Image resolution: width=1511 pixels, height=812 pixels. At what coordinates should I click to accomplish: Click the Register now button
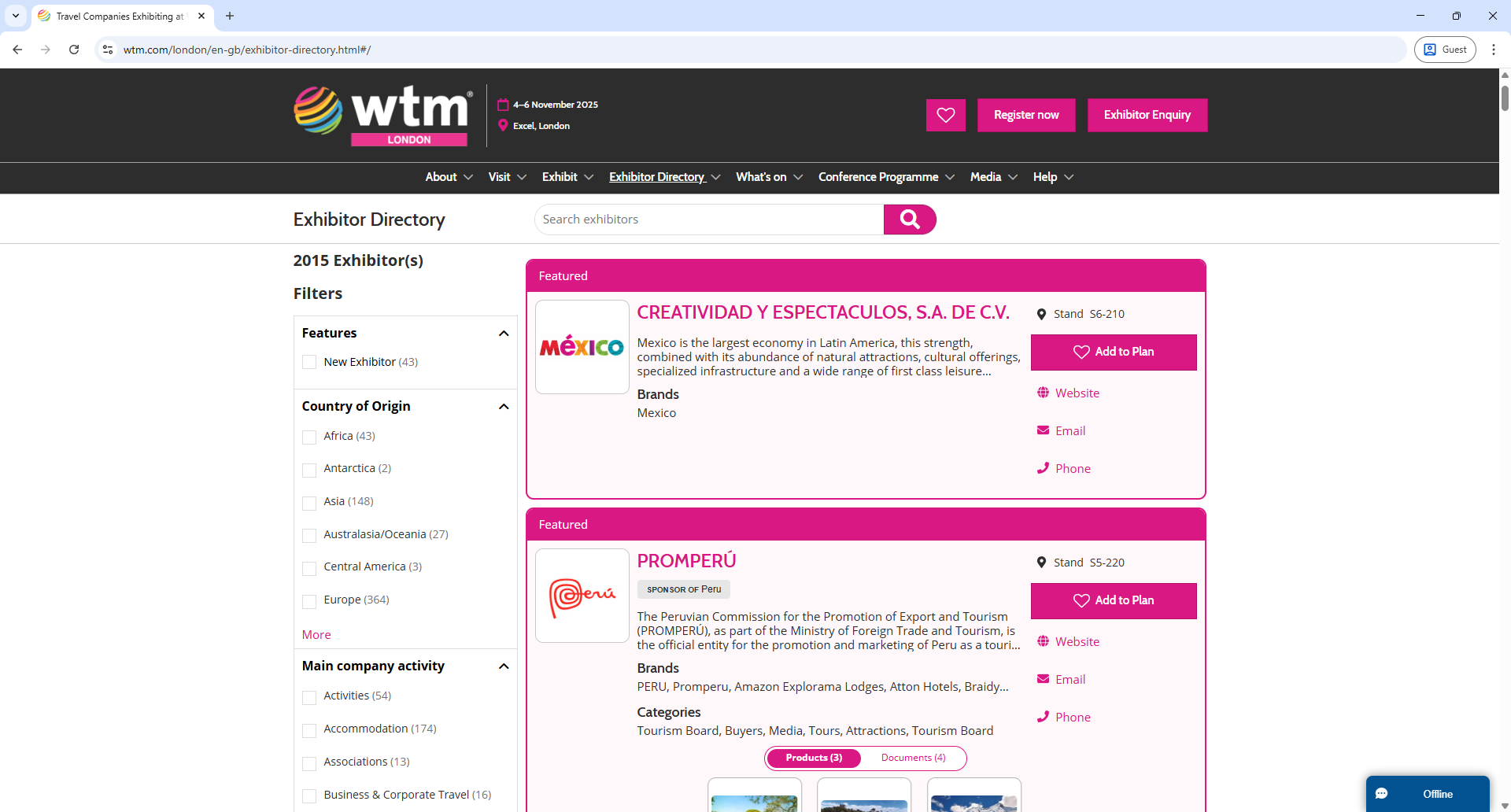(1026, 115)
